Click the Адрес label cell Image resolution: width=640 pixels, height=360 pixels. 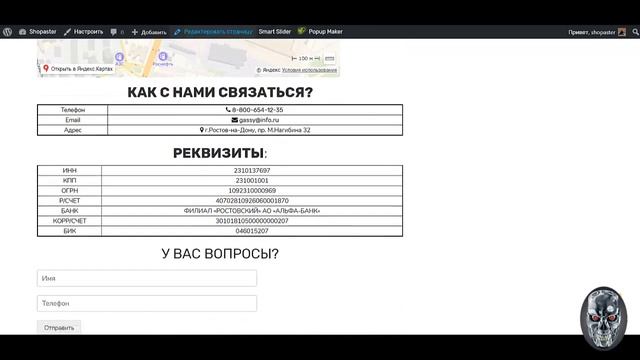[x=73, y=130]
